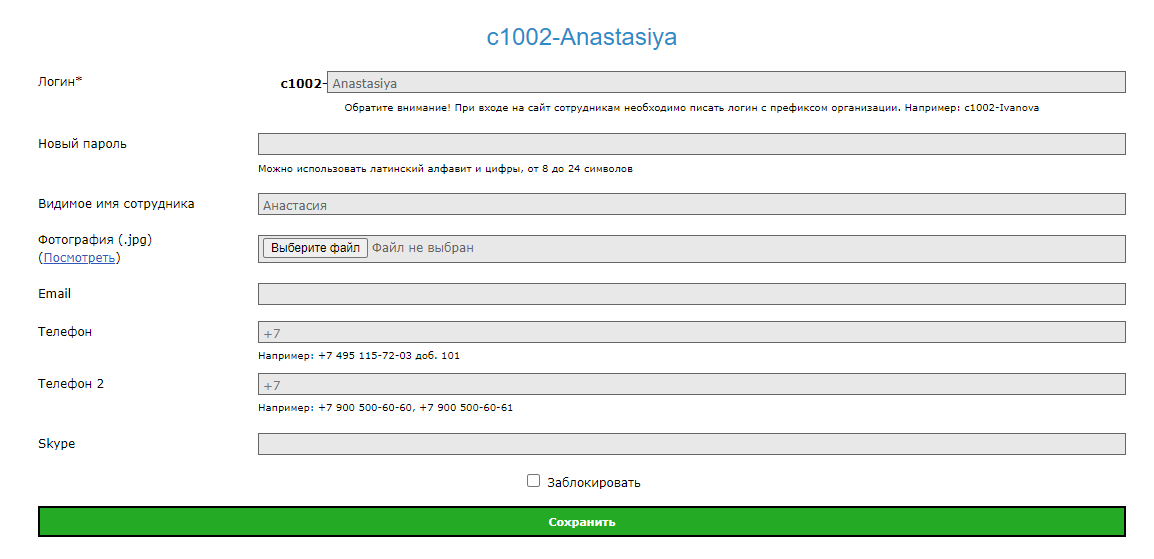Click the Email field label

(54, 294)
